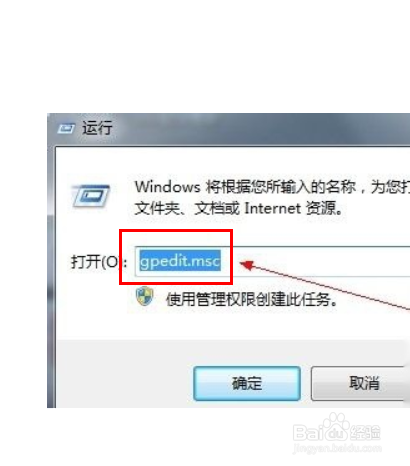Click the jingyan.baidu.com watermark URL
This screenshot has width=410, height=466.
coord(337,448)
